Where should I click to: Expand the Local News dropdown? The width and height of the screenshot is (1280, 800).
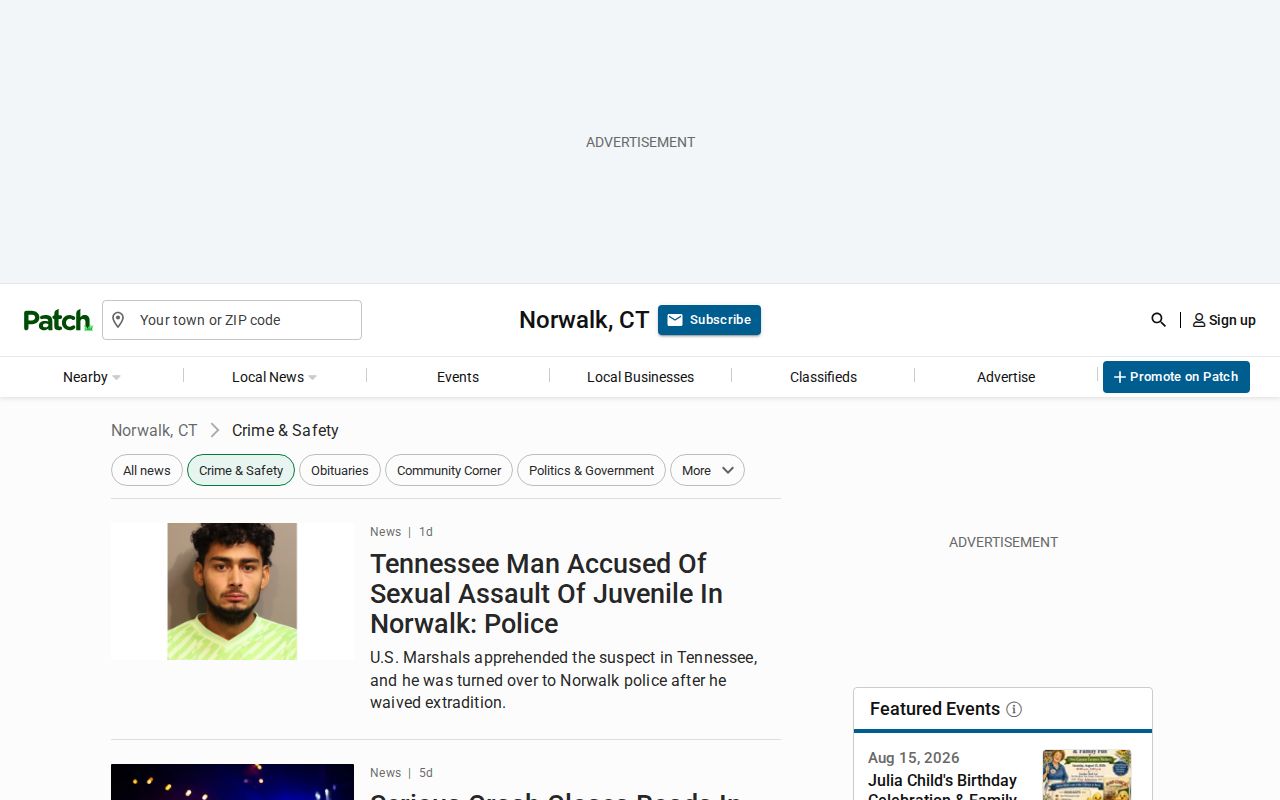pyautogui.click(x=275, y=377)
